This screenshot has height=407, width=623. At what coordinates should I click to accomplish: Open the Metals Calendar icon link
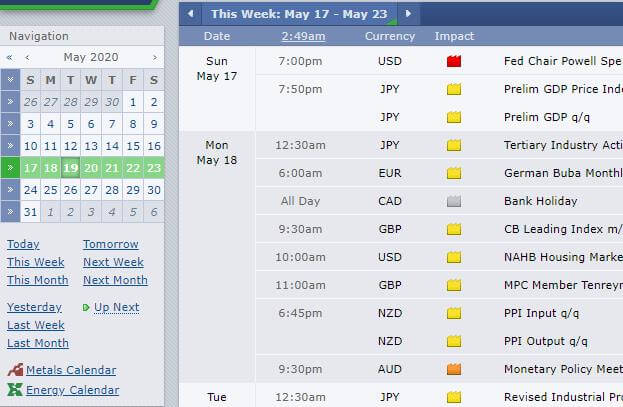15,370
